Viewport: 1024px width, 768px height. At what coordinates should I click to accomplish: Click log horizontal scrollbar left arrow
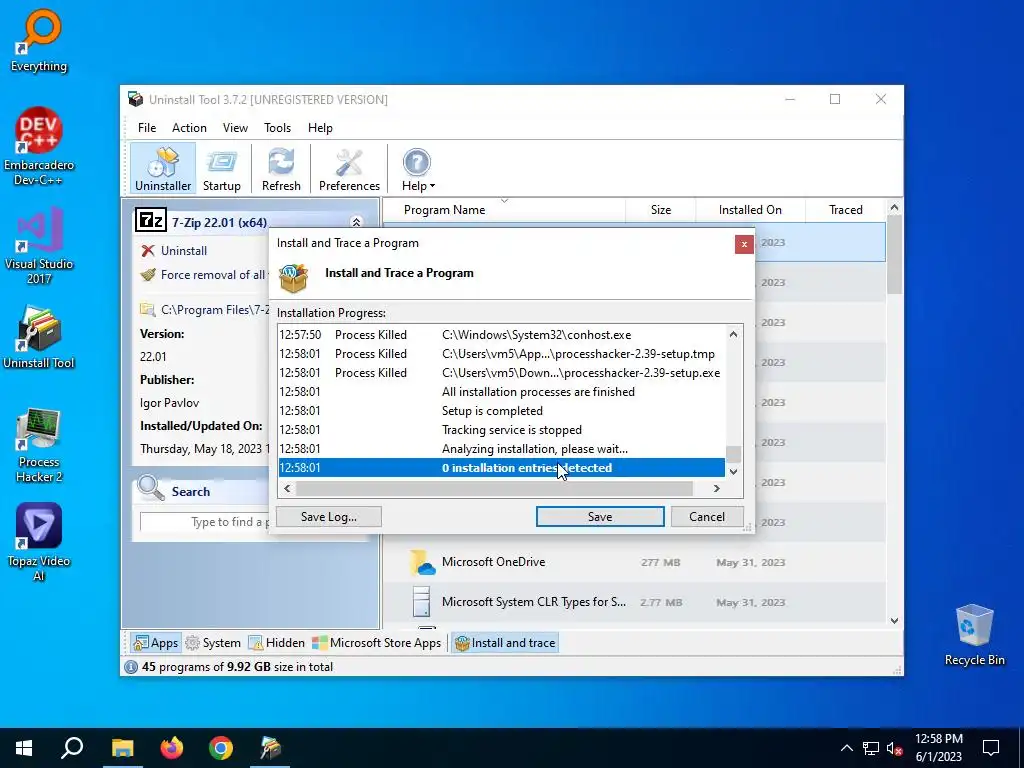[287, 488]
